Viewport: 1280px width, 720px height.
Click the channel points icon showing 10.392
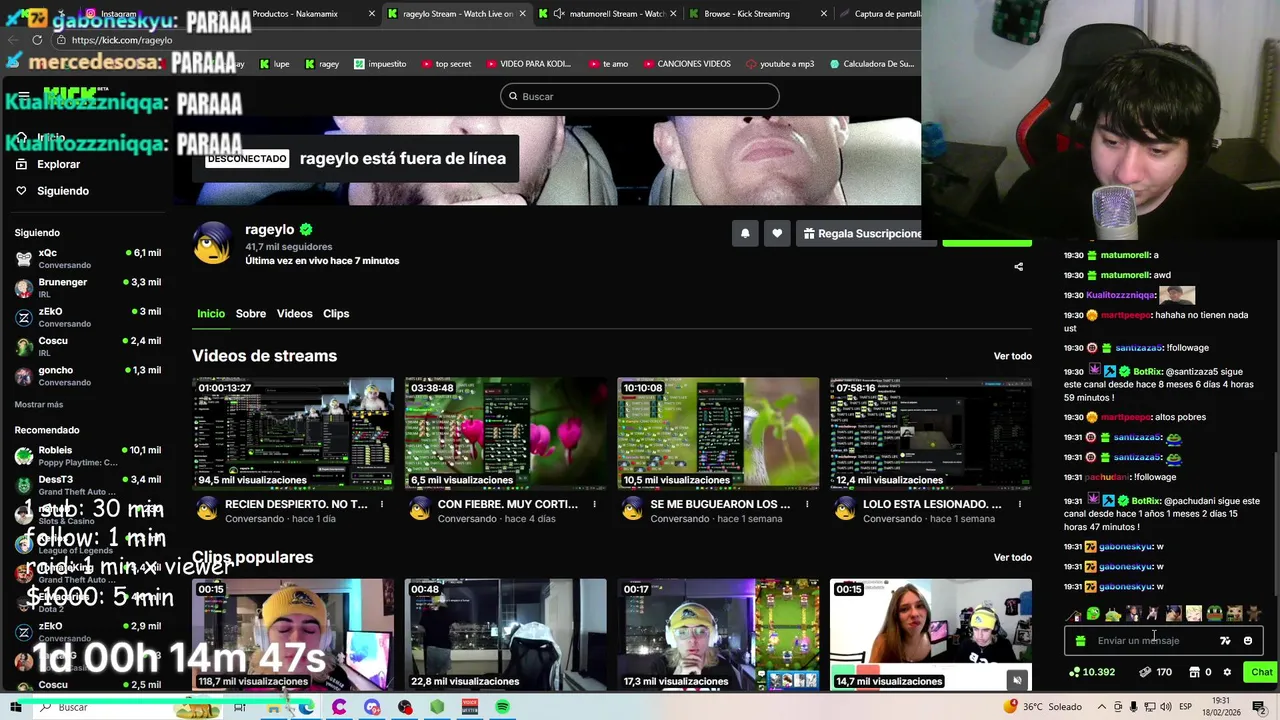tap(1074, 672)
